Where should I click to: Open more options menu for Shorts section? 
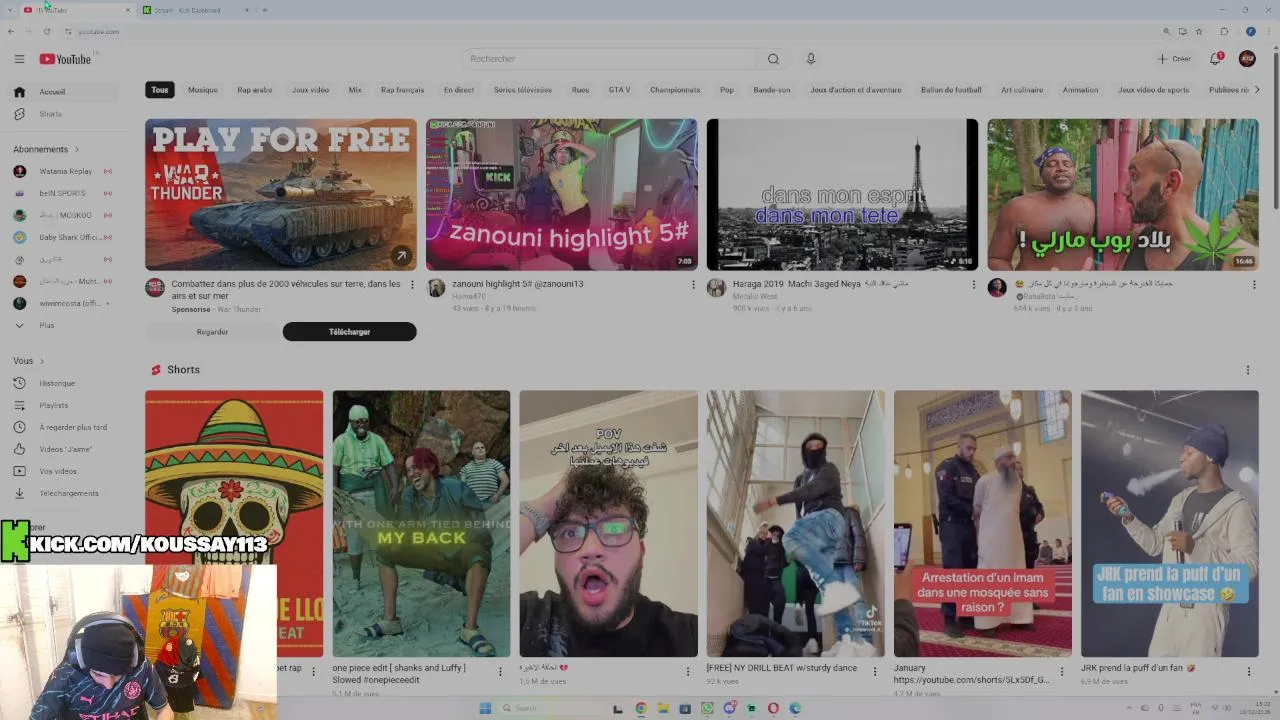1247,370
